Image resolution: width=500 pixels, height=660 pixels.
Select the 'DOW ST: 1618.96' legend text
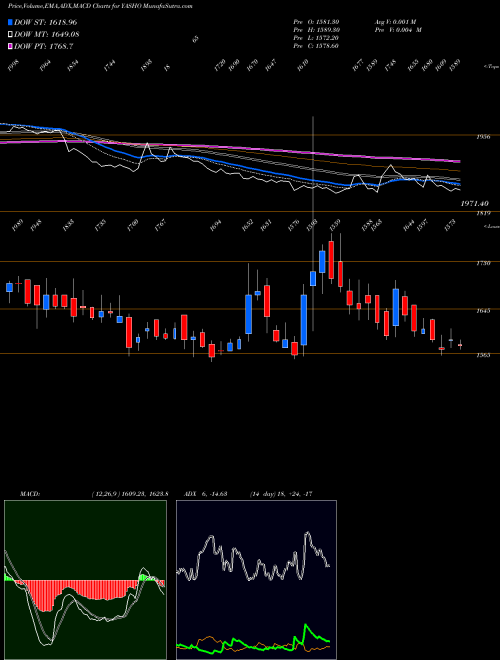click(45, 22)
